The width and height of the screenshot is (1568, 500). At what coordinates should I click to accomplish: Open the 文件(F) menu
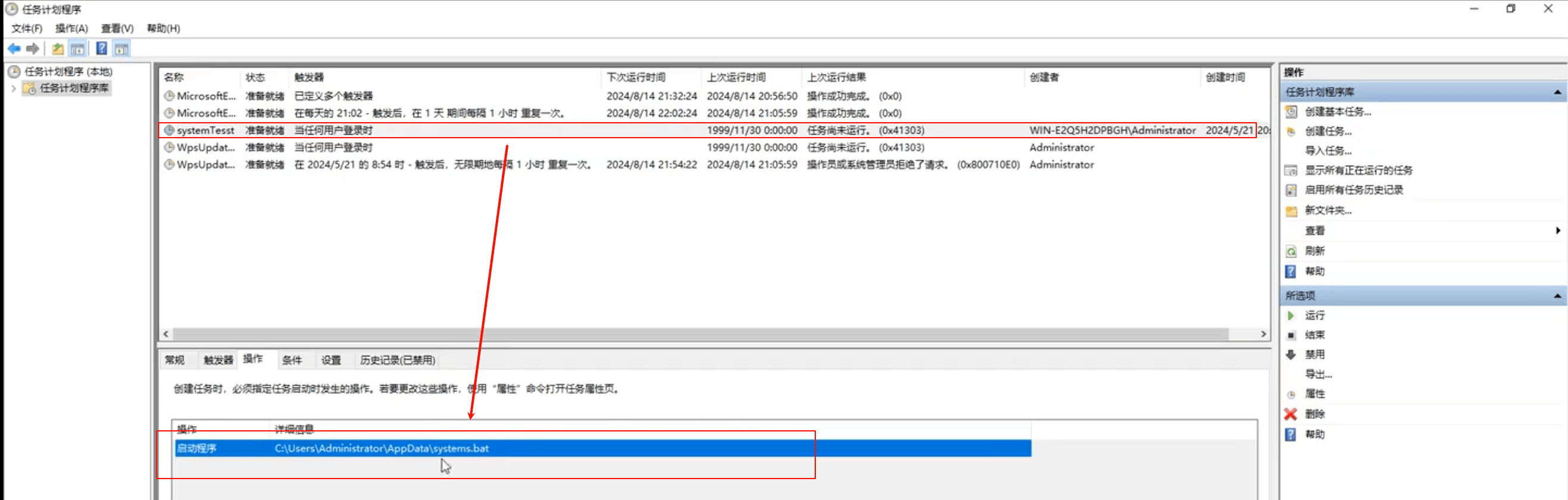click(27, 29)
